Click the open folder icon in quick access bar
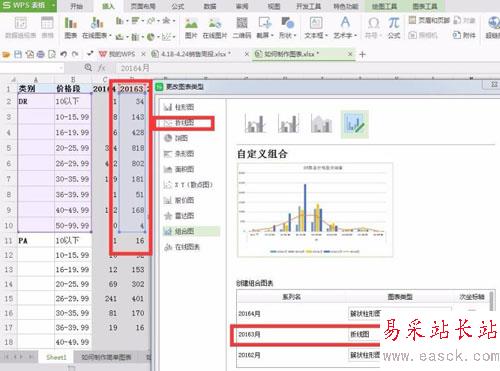Image resolution: width=500 pixels, height=371 pixels. click(6, 54)
